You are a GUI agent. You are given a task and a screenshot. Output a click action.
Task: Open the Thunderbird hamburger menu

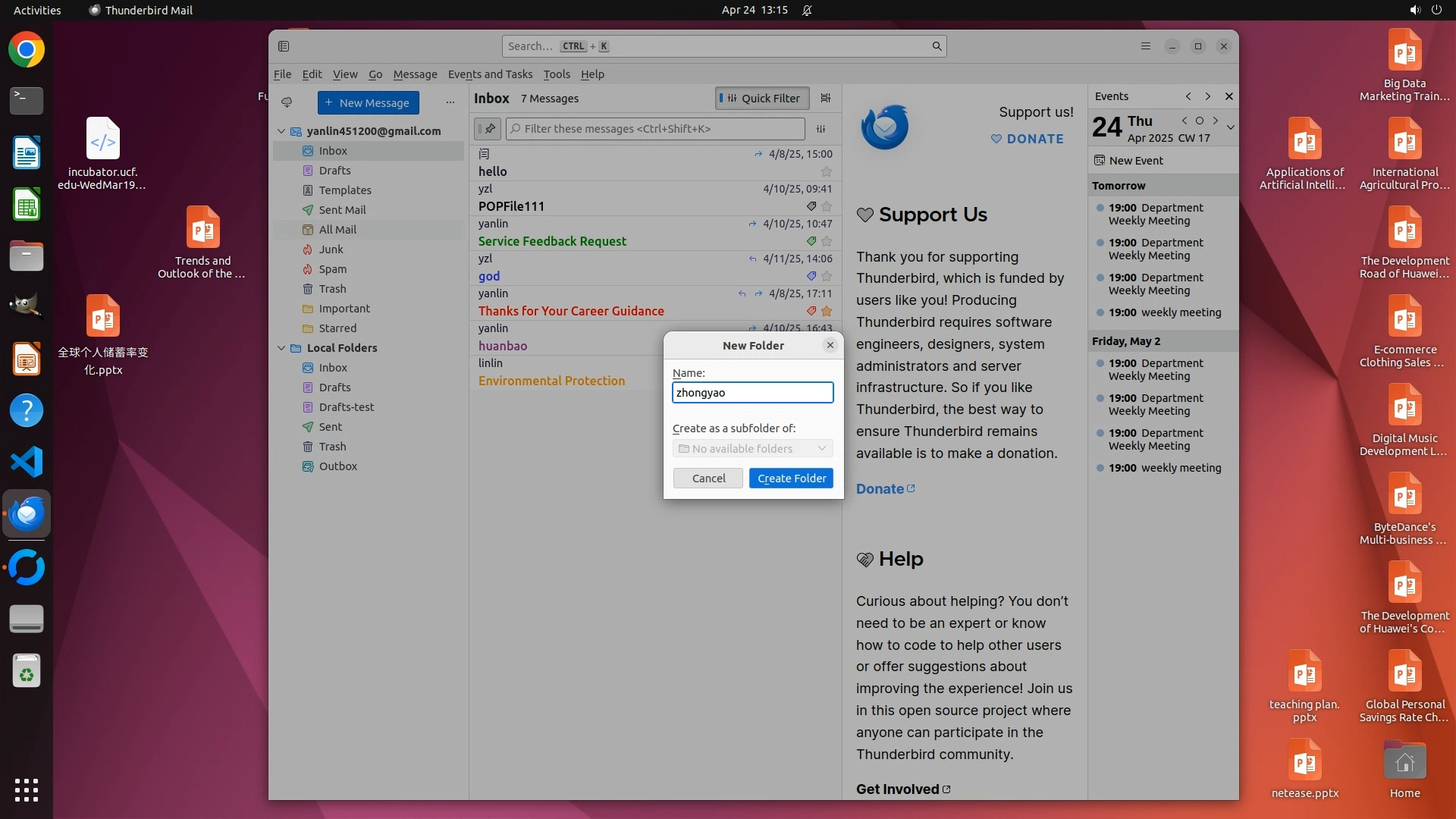[1145, 46]
